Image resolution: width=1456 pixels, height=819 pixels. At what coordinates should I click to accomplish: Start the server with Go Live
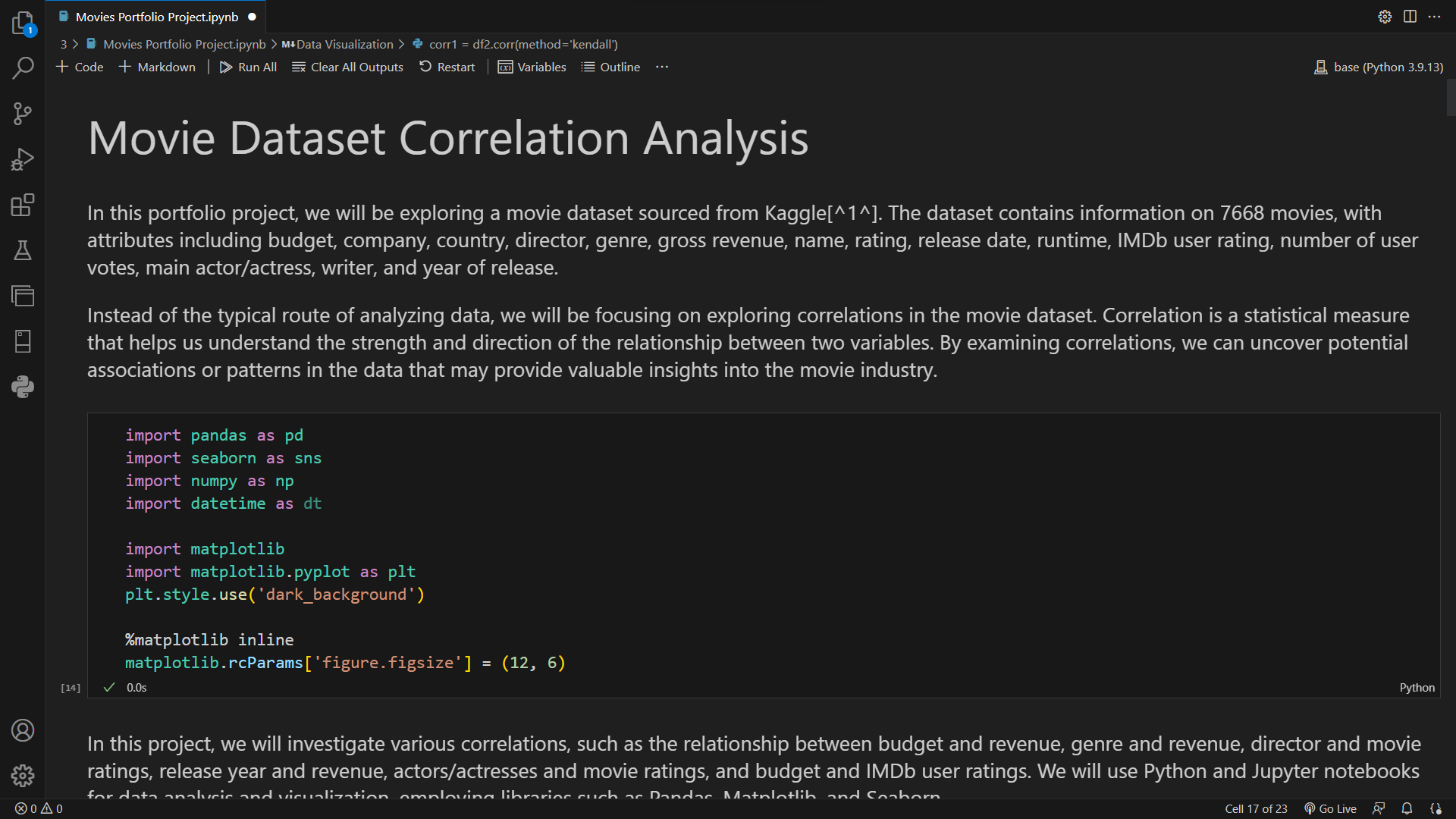1329,808
